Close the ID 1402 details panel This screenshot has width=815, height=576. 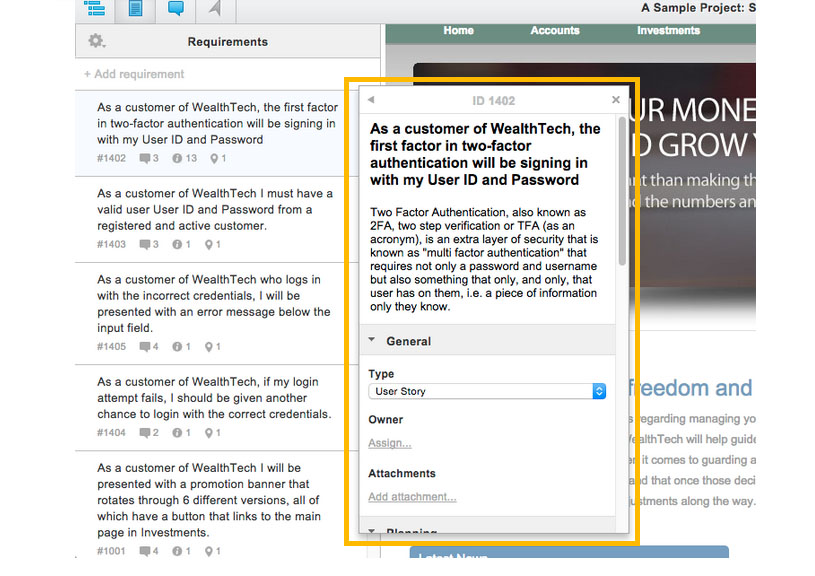(616, 99)
